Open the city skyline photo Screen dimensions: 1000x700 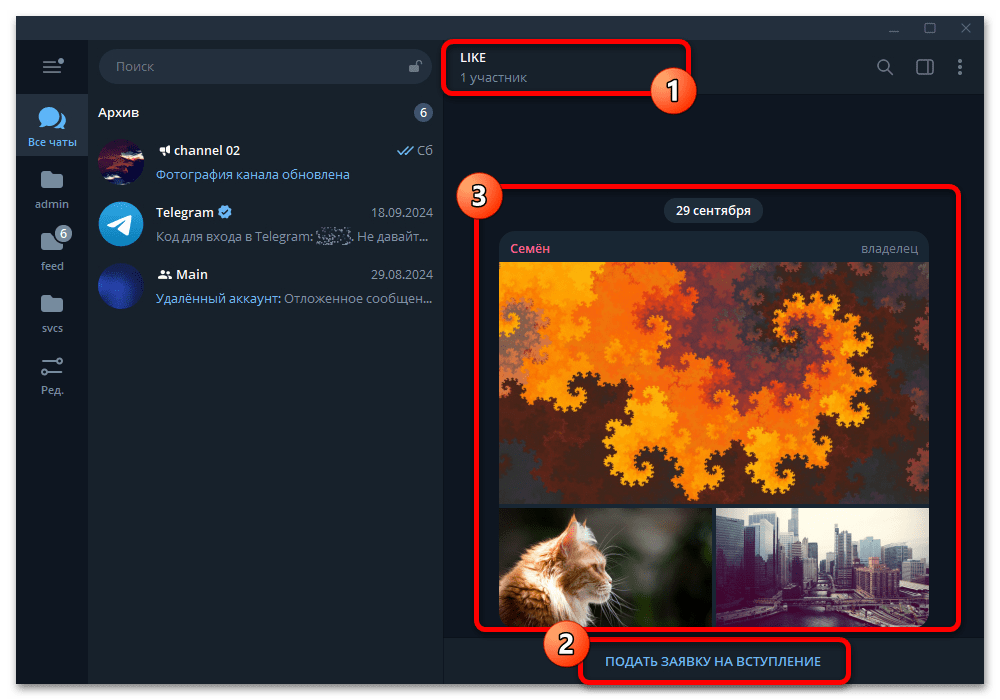(822, 567)
